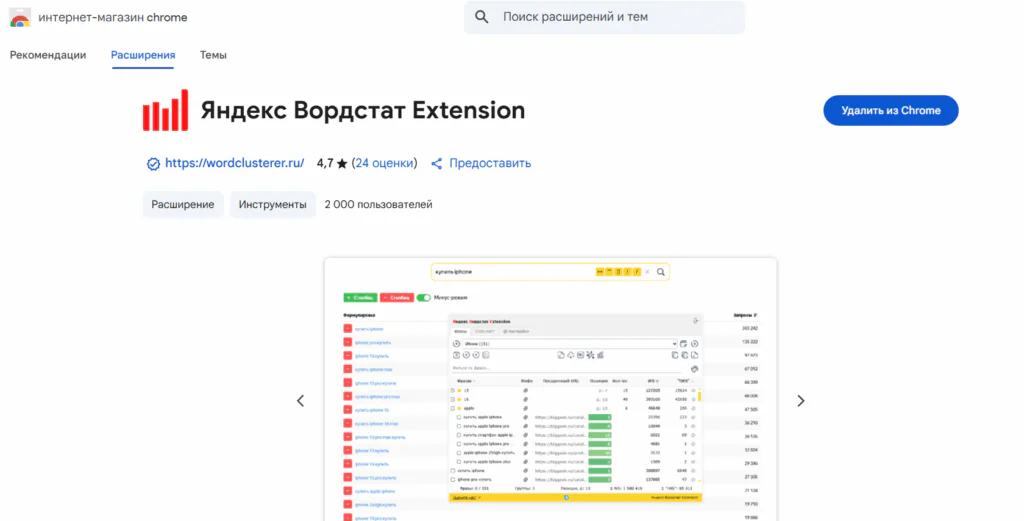Click the Chrome Web Store rainbow logo

click(20, 18)
